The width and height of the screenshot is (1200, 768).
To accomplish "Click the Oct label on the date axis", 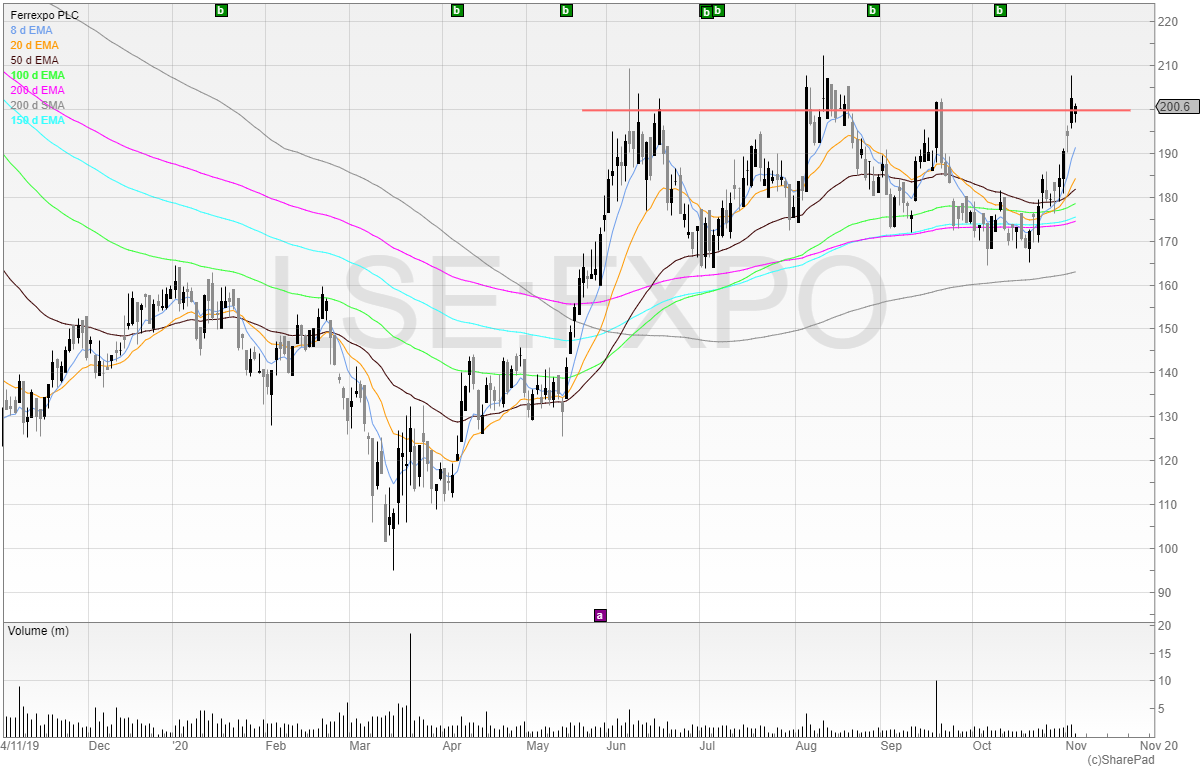I will (982, 745).
